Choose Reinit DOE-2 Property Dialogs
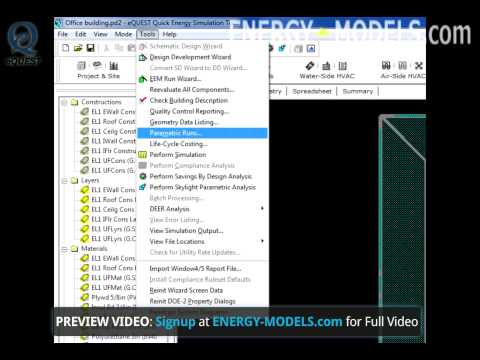 tap(202, 301)
